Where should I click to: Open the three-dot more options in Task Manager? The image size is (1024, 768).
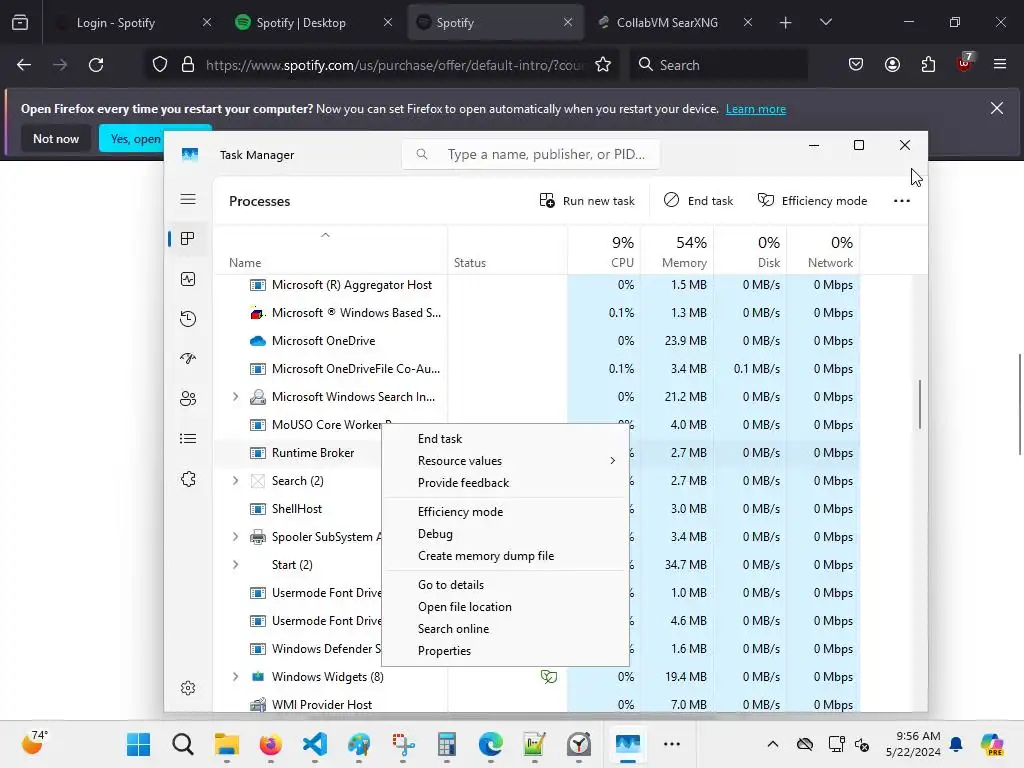902,200
